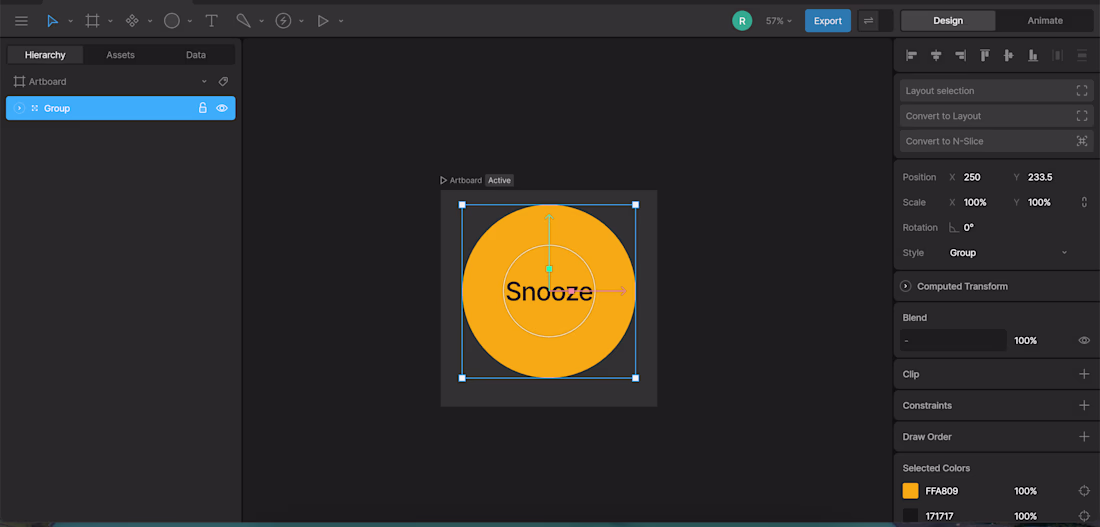Pick color with FFA809 eyedropper target
1100x527 pixels.
(x=1084, y=491)
